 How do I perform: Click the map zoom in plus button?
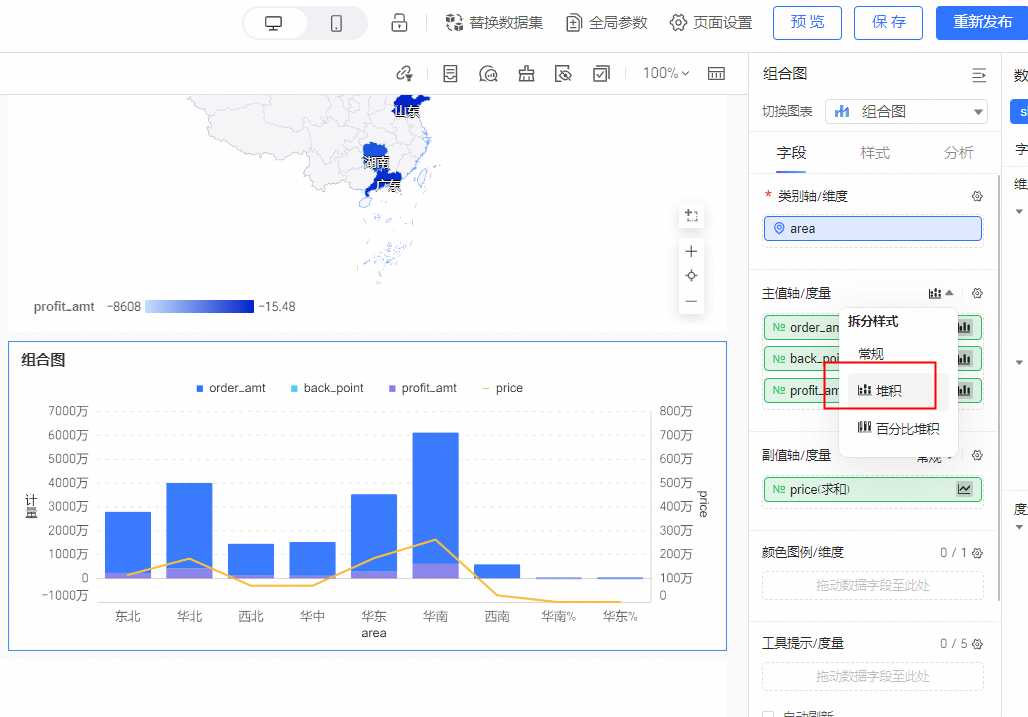point(690,251)
